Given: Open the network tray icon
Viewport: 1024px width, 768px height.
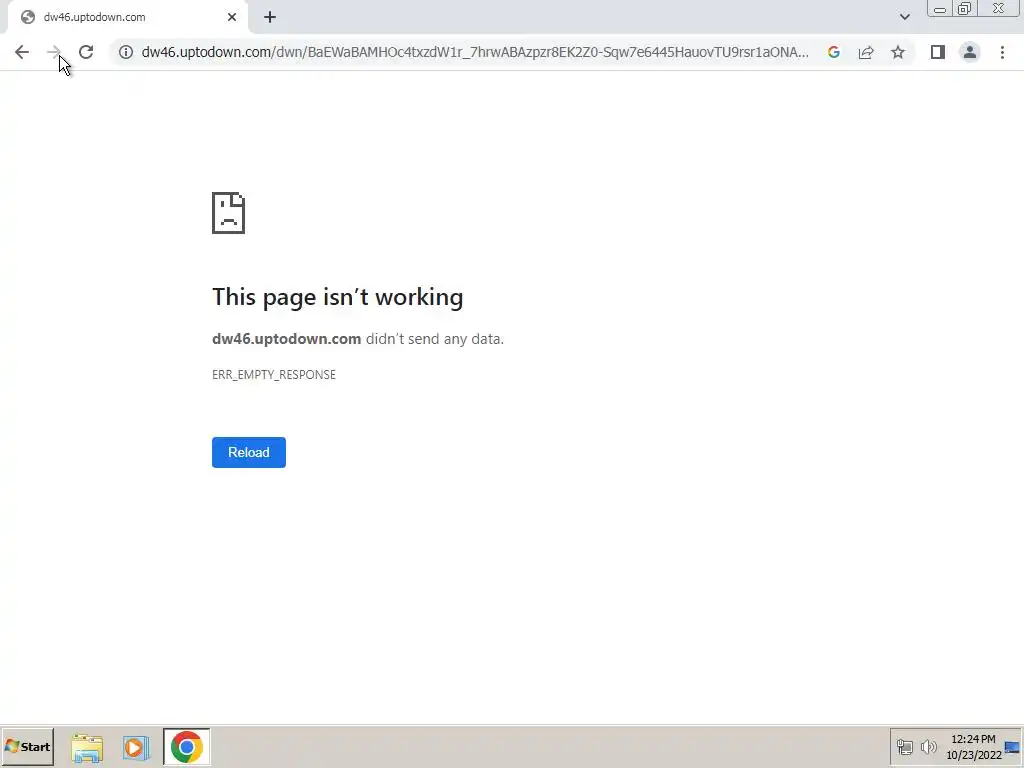Looking at the screenshot, I should 904,747.
